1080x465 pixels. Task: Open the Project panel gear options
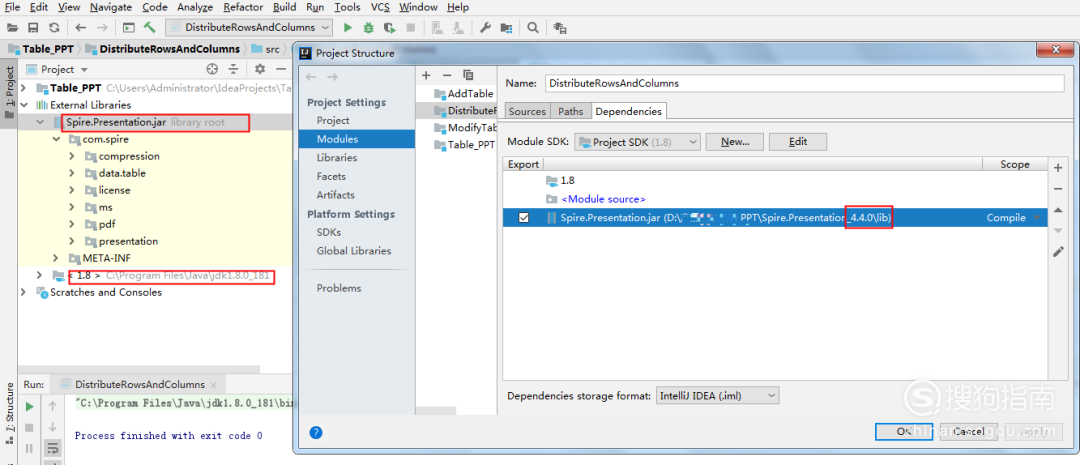260,69
